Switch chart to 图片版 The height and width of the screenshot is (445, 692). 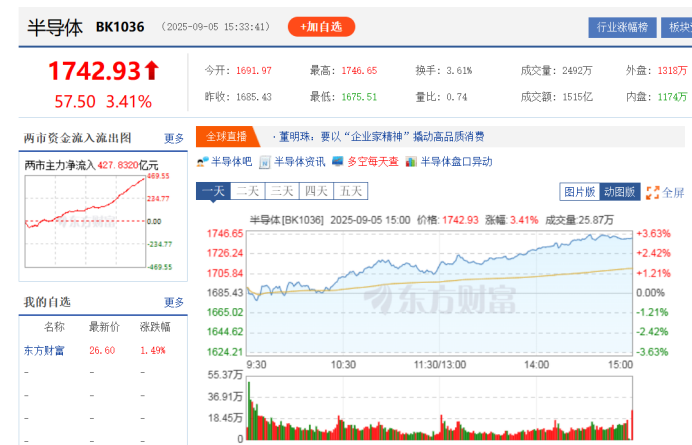[x=579, y=192]
